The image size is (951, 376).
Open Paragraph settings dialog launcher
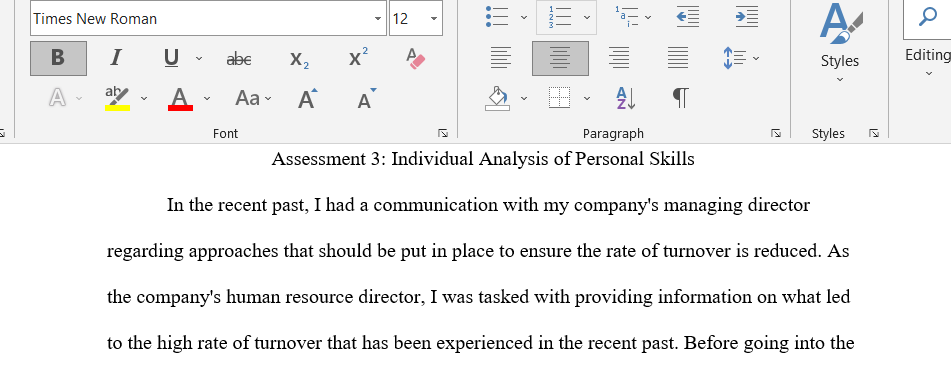776,133
